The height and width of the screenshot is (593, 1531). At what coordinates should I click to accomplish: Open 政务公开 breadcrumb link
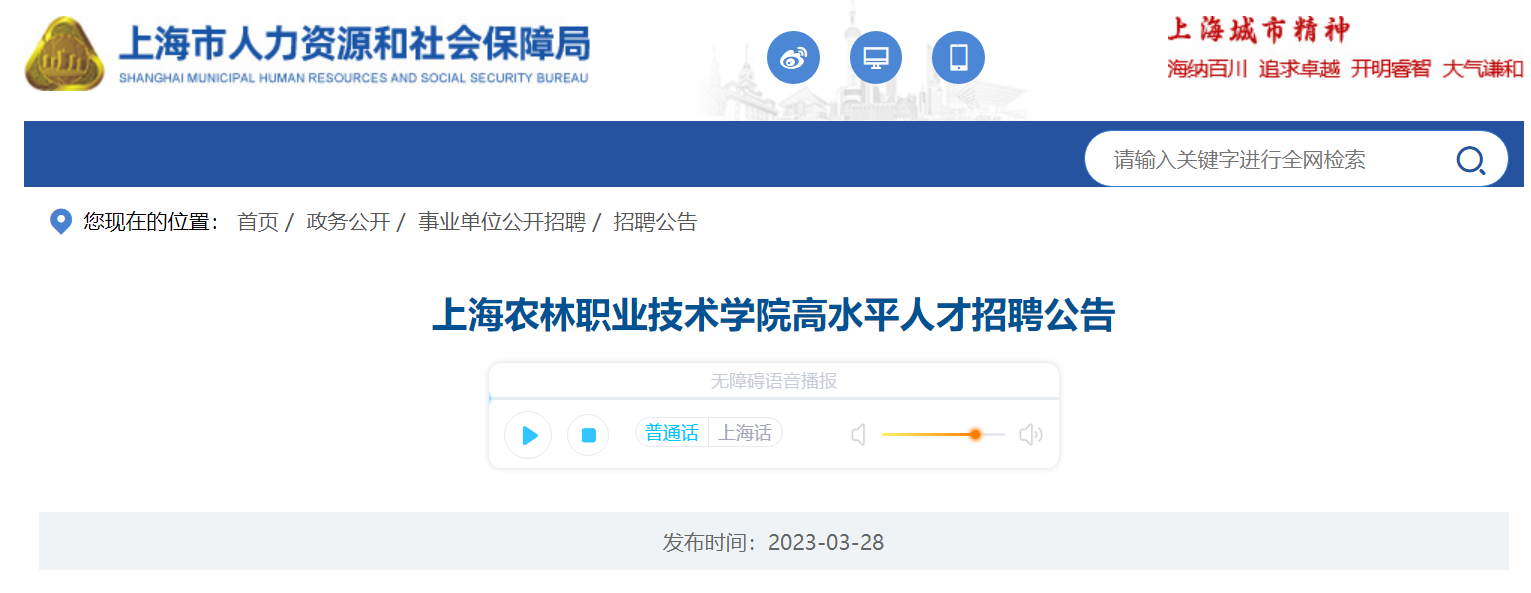point(348,222)
